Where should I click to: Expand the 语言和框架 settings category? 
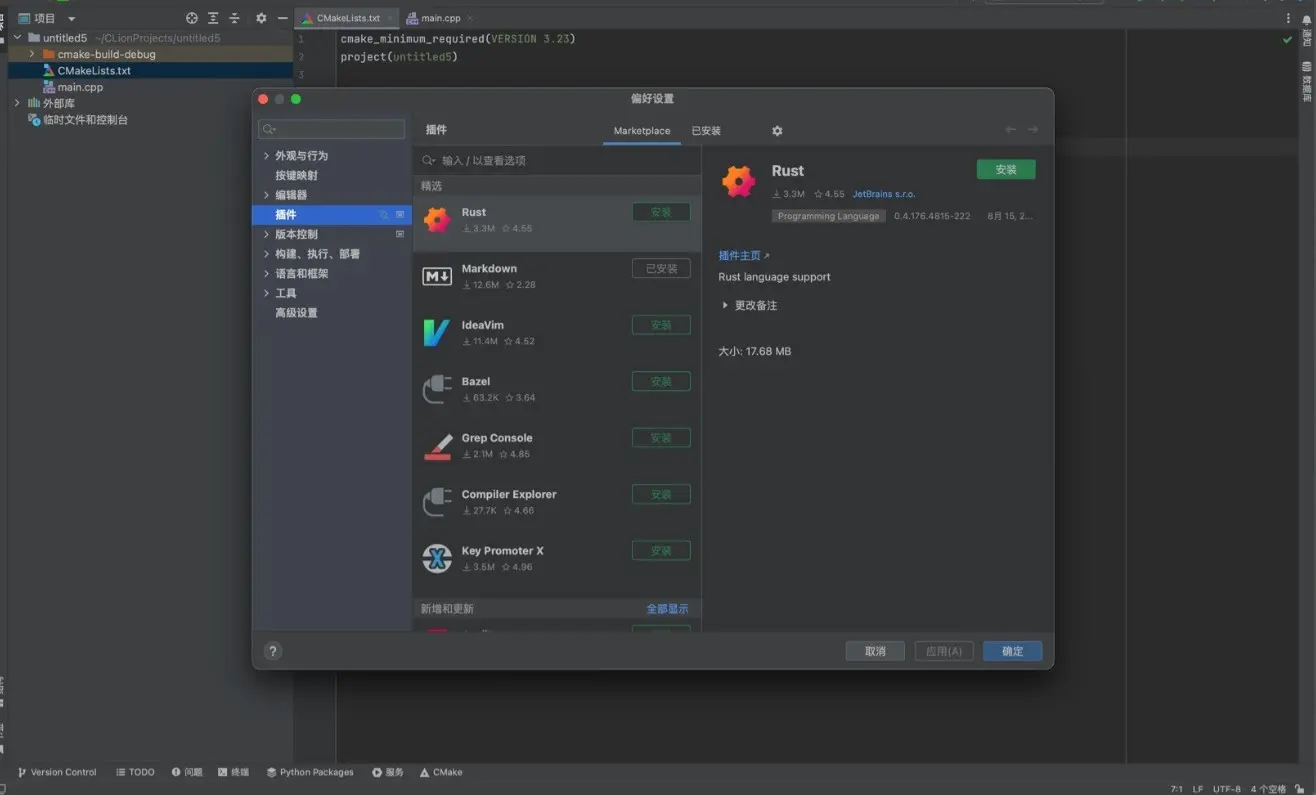[x=266, y=273]
